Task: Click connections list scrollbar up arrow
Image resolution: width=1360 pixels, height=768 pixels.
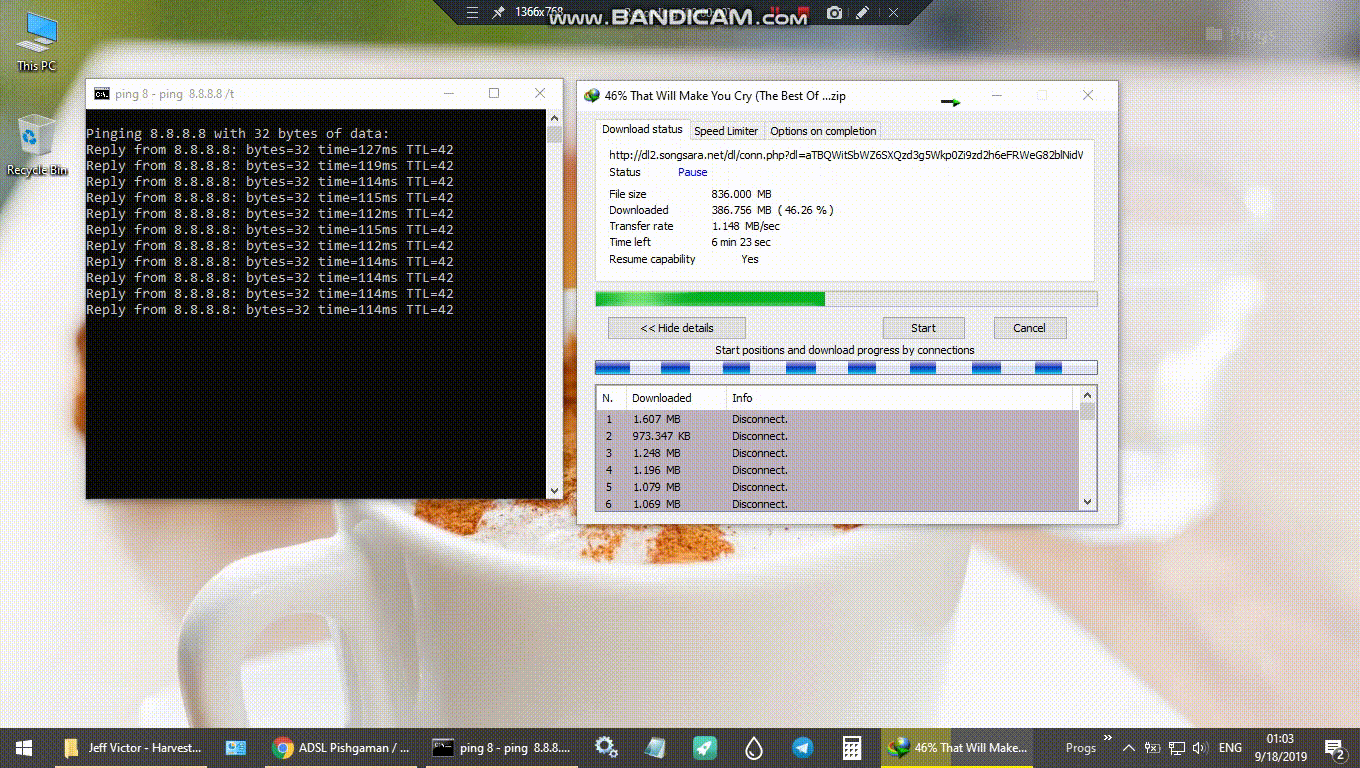Action: pyautogui.click(x=1087, y=396)
